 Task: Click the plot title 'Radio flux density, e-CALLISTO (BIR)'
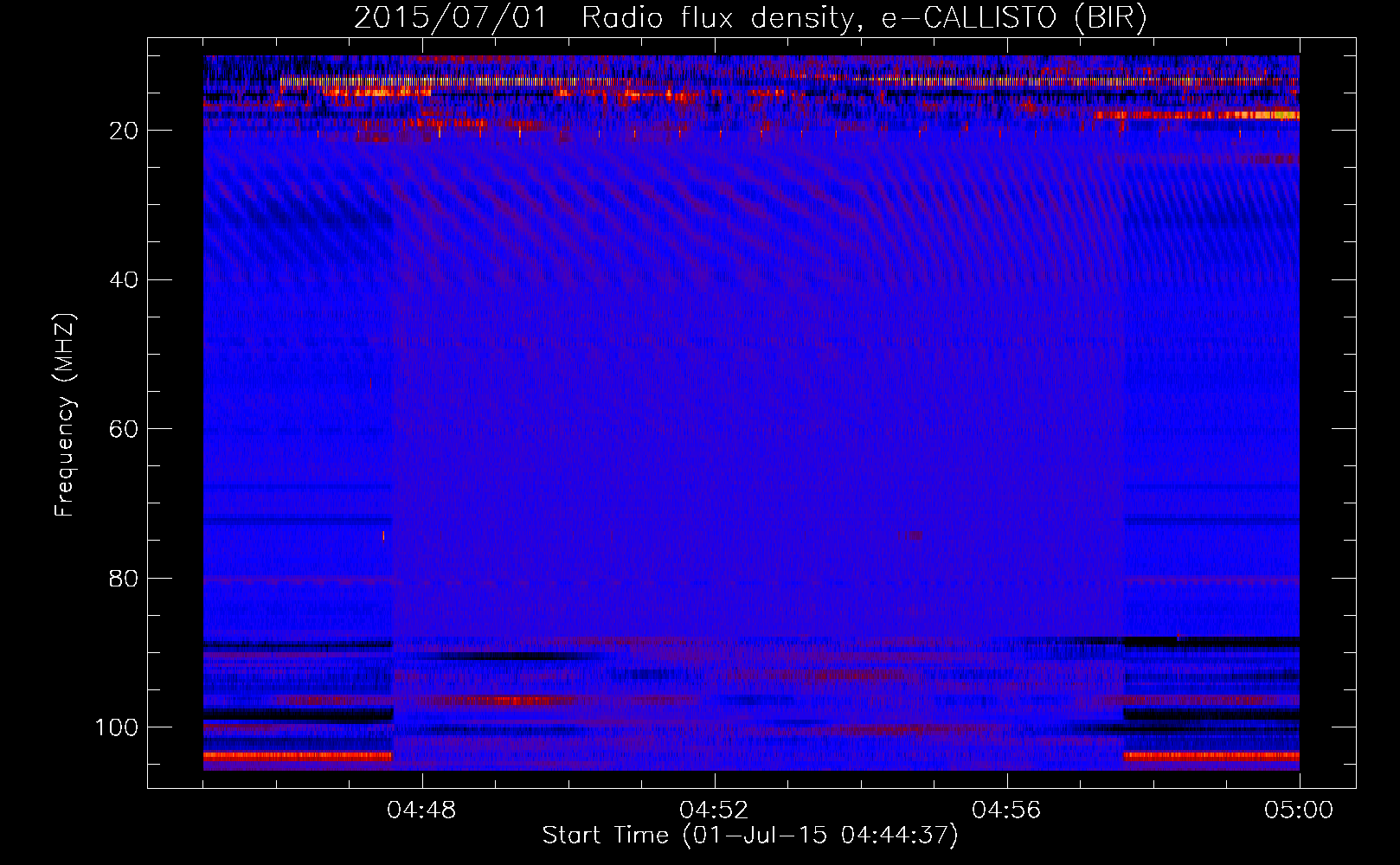tap(864, 18)
